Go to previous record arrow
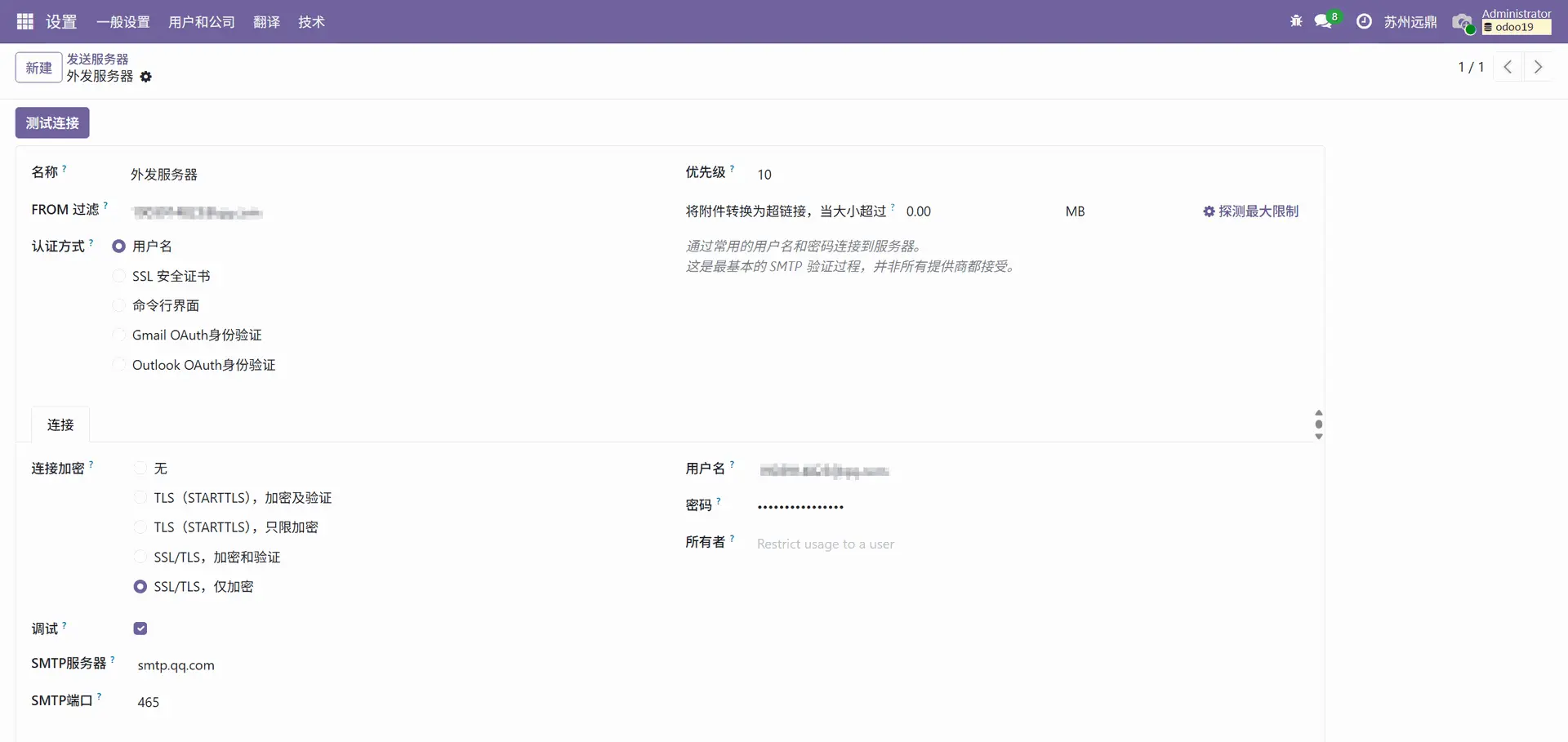 [1508, 67]
